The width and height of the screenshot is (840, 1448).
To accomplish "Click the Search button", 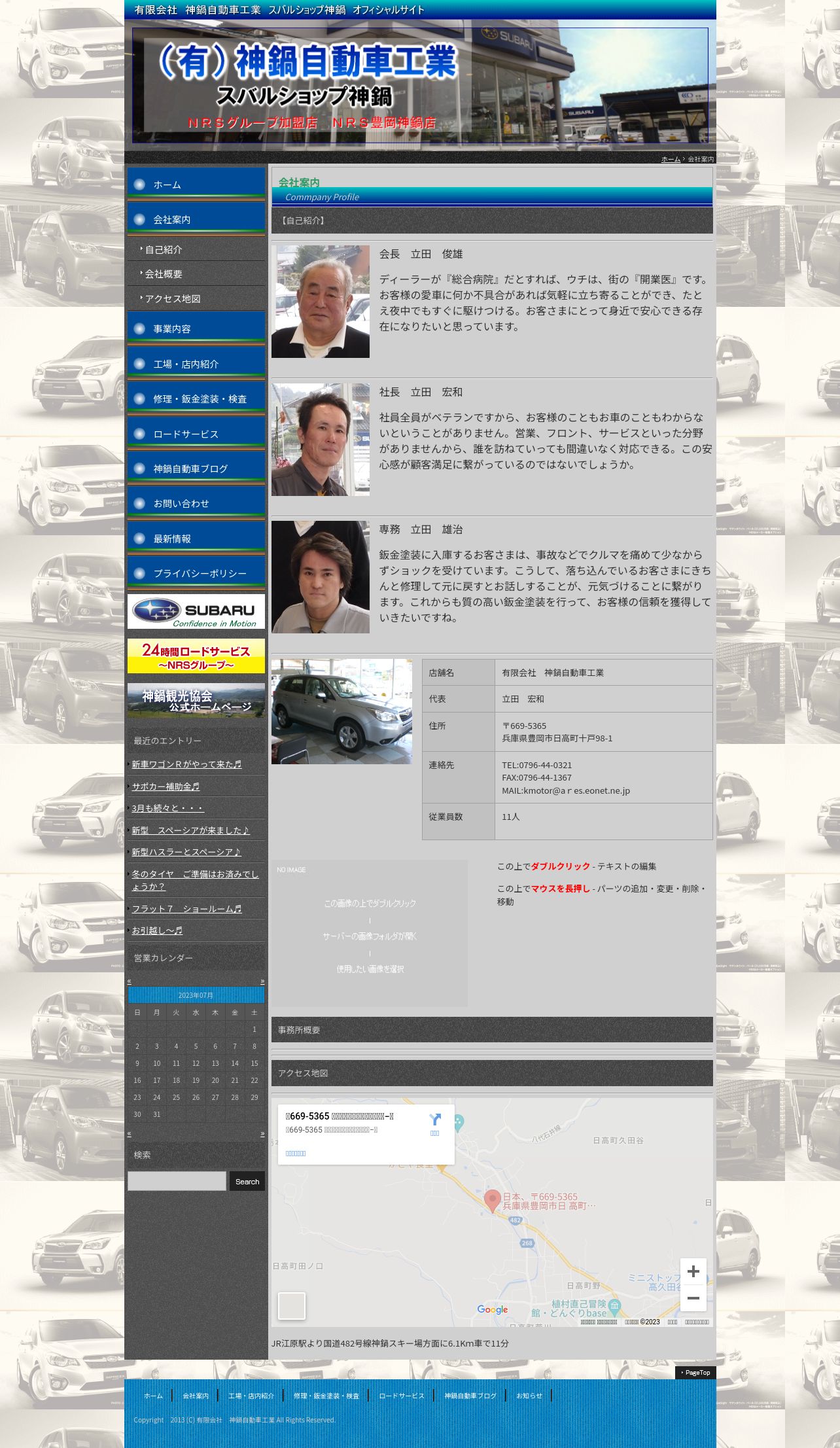I will [247, 1181].
